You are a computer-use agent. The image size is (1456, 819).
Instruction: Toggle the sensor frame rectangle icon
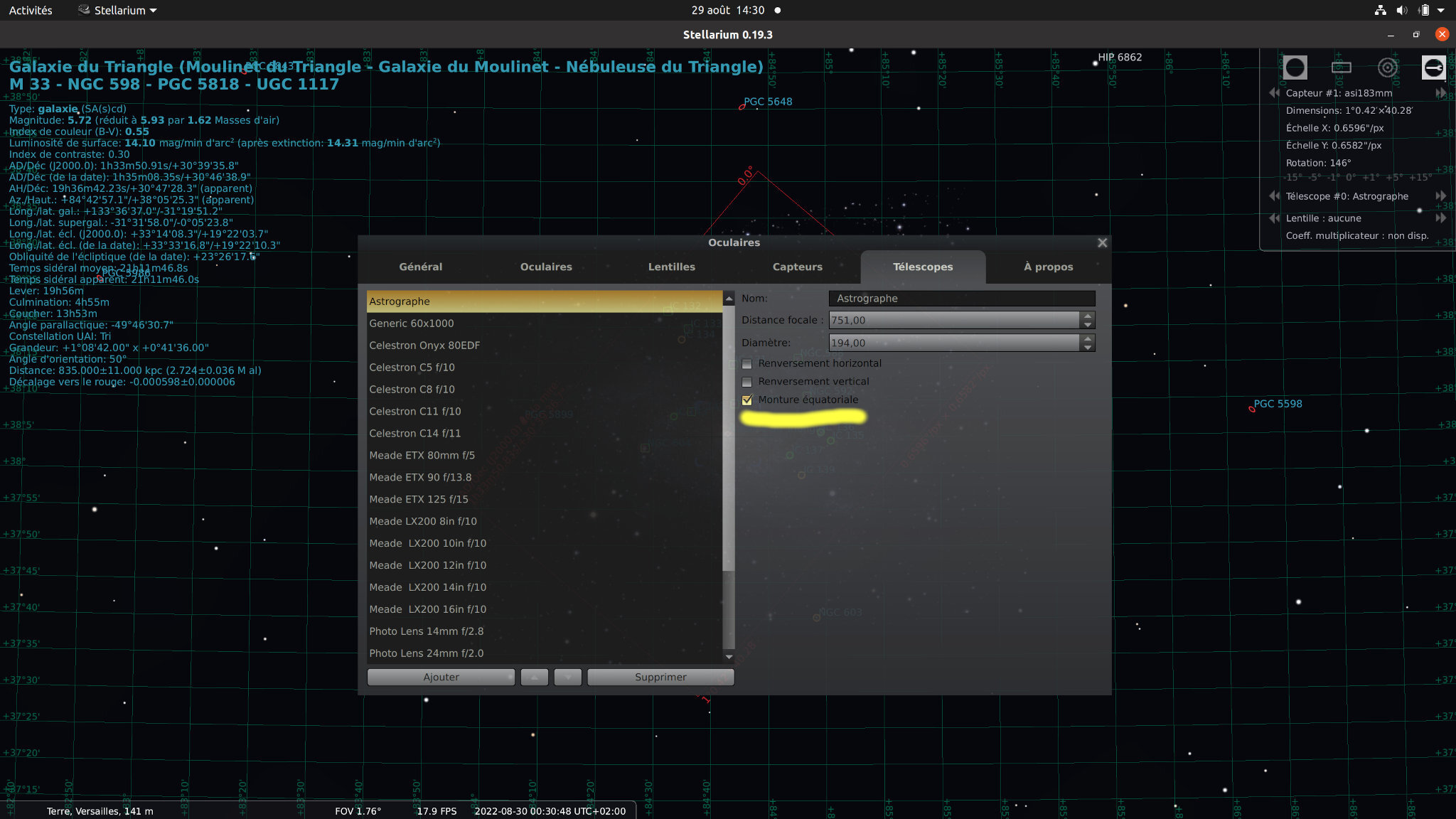tap(1341, 68)
